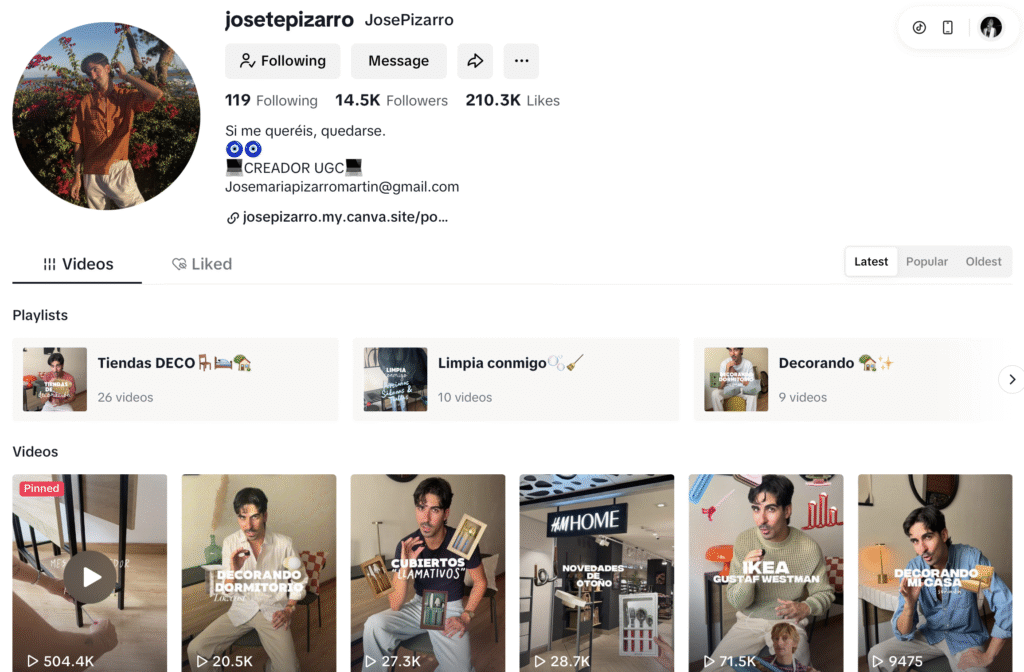Image resolution: width=1024 pixels, height=672 pixels.
Task: Select the Oldest sort option
Action: click(983, 261)
